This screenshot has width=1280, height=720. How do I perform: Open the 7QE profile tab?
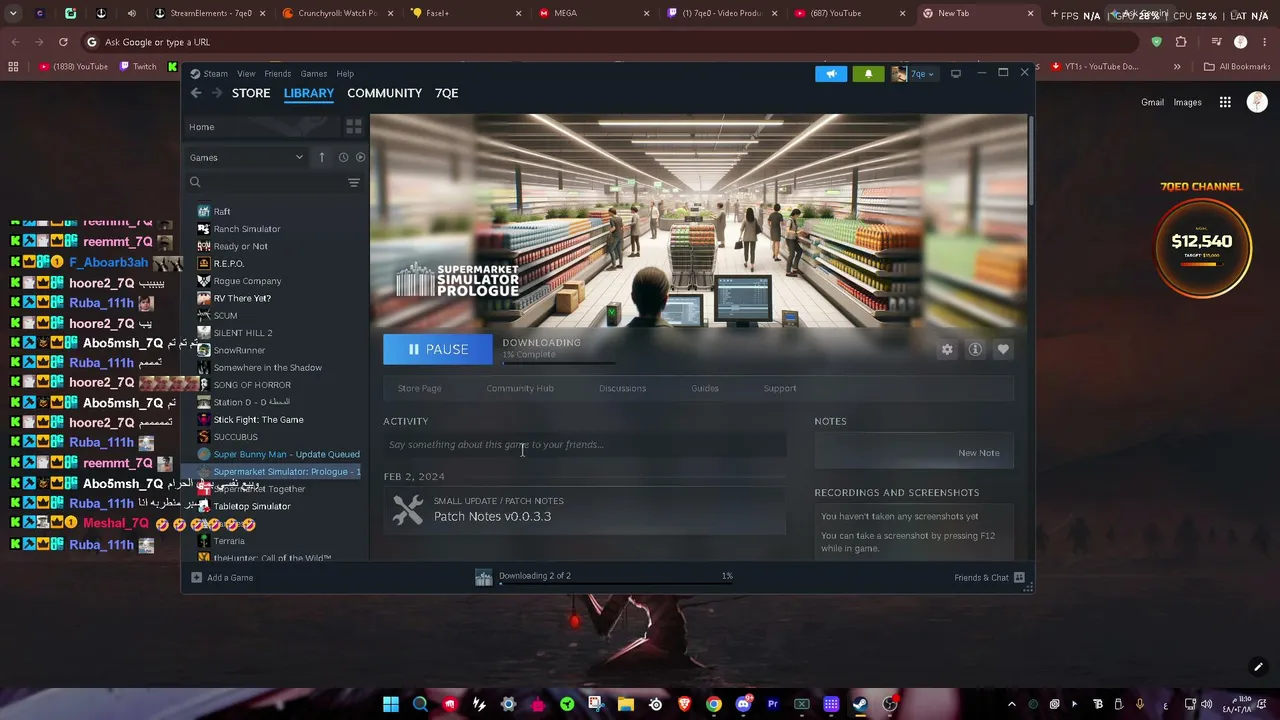[x=447, y=93]
